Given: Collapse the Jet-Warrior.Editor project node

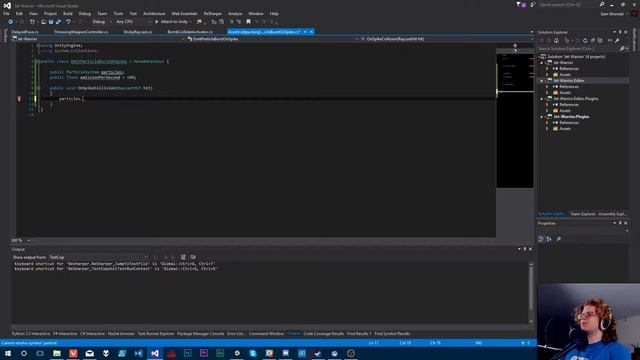Looking at the screenshot, I should point(542,81).
